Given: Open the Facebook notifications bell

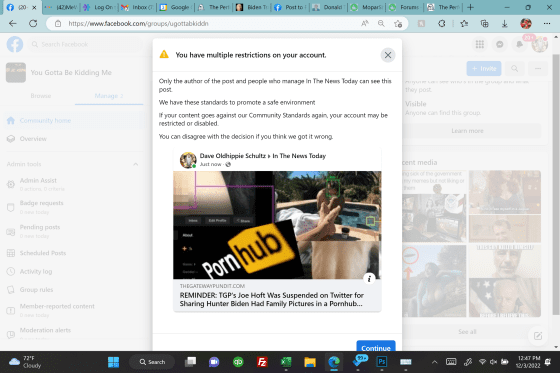Looking at the screenshot, I should tap(519, 44).
